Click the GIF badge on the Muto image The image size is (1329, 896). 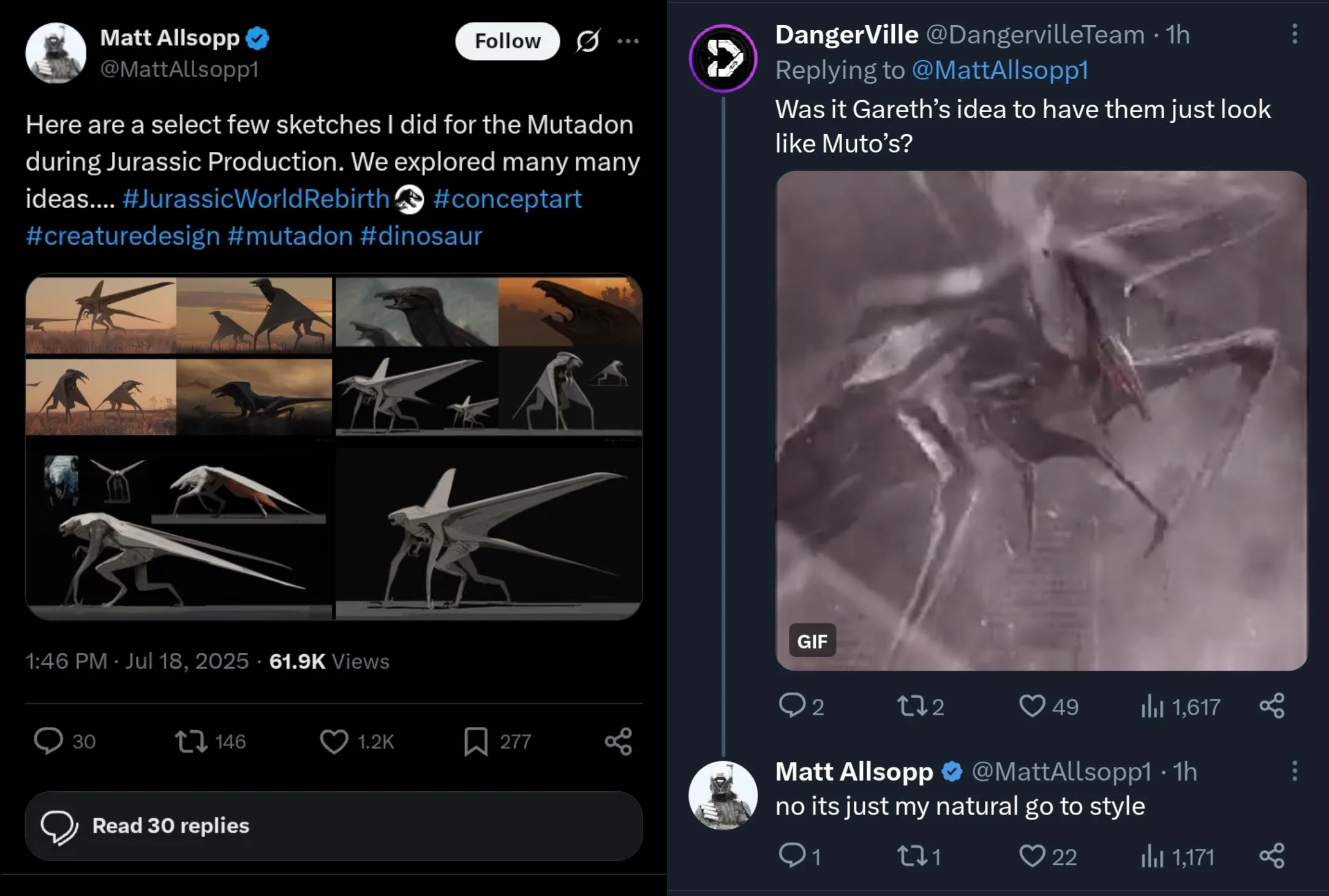(812, 641)
